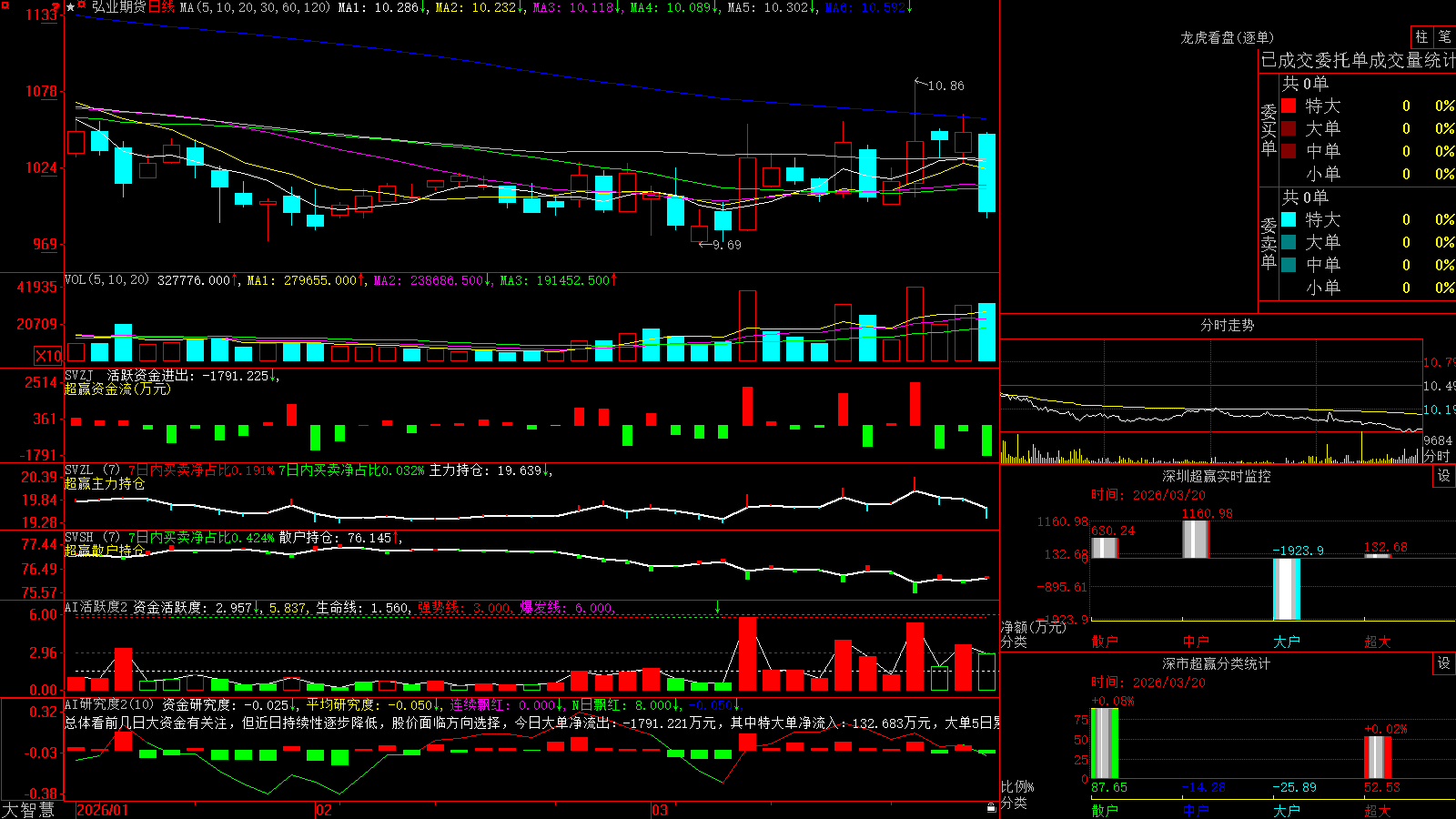Screen dimensions: 1456x819
Task: Click the blue MA6: 10.592 value
Action: [x=868, y=7]
